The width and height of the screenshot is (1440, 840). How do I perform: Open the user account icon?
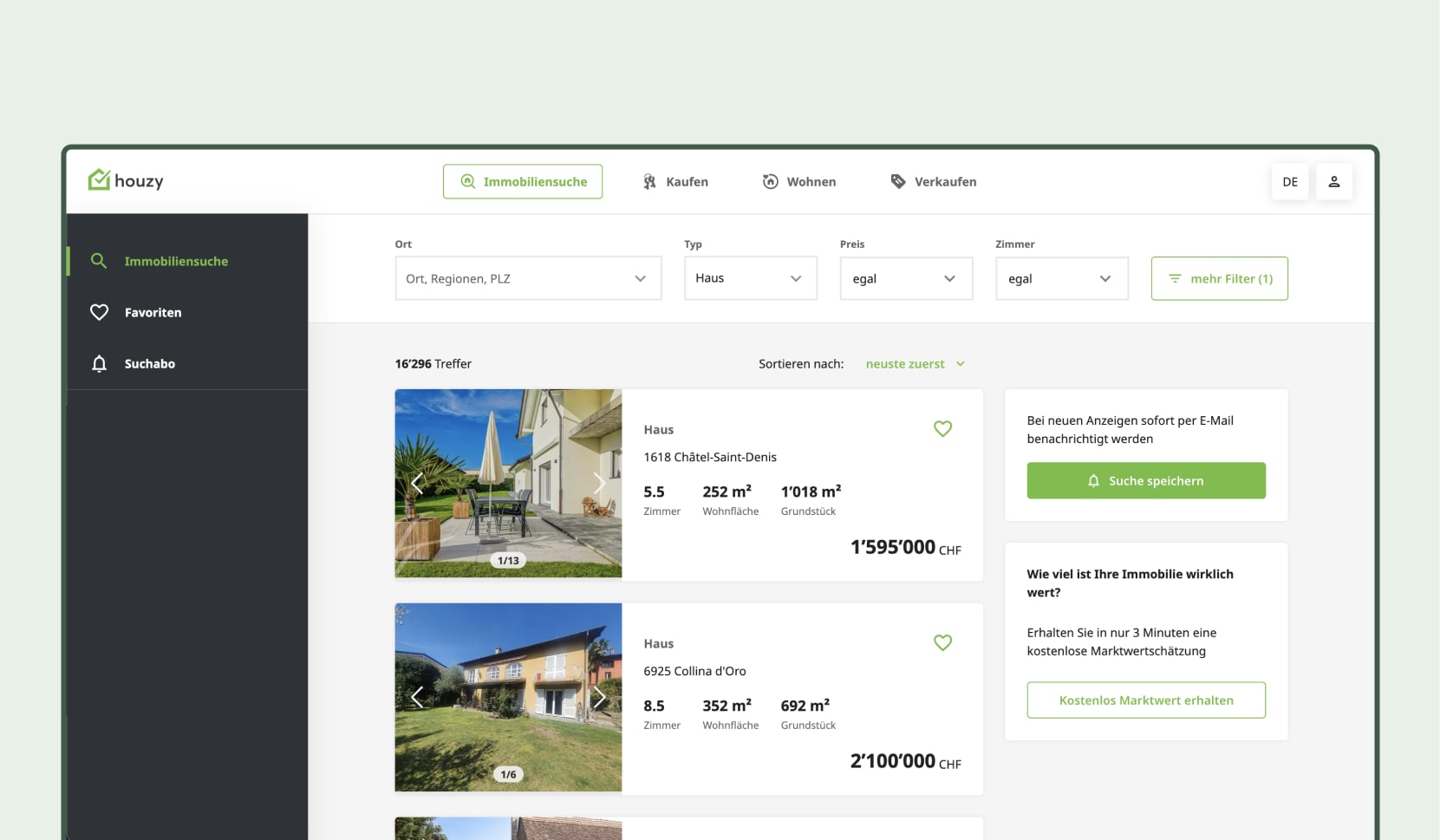click(1334, 182)
